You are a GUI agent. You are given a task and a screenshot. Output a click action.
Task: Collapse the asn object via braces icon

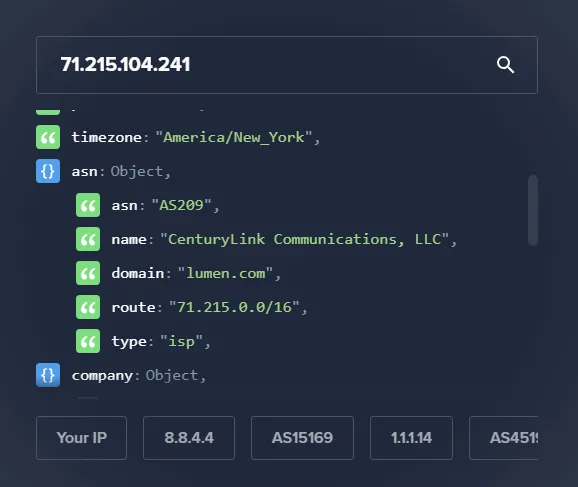(x=48, y=171)
